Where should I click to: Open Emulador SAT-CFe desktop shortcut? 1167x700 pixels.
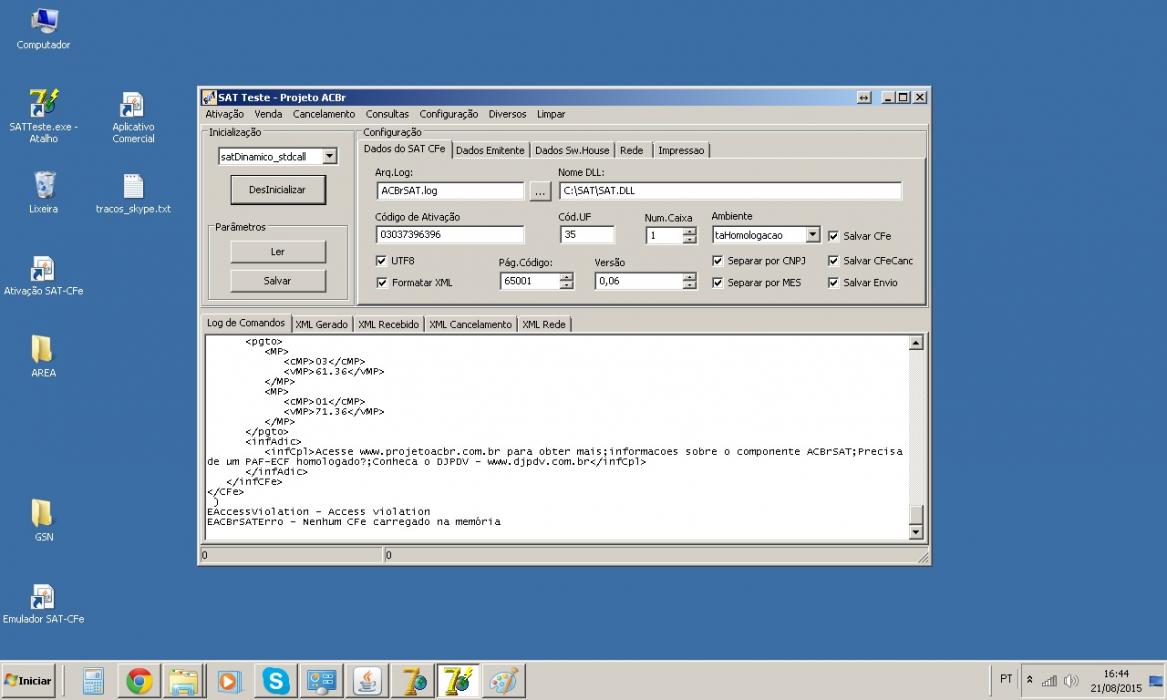[43, 603]
